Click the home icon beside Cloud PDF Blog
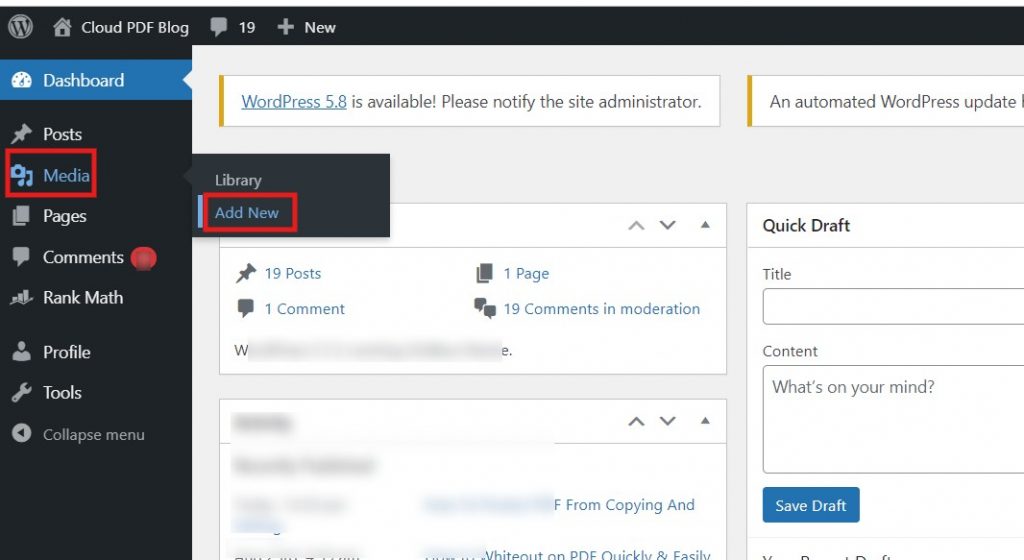The height and width of the screenshot is (560, 1024). [62, 27]
